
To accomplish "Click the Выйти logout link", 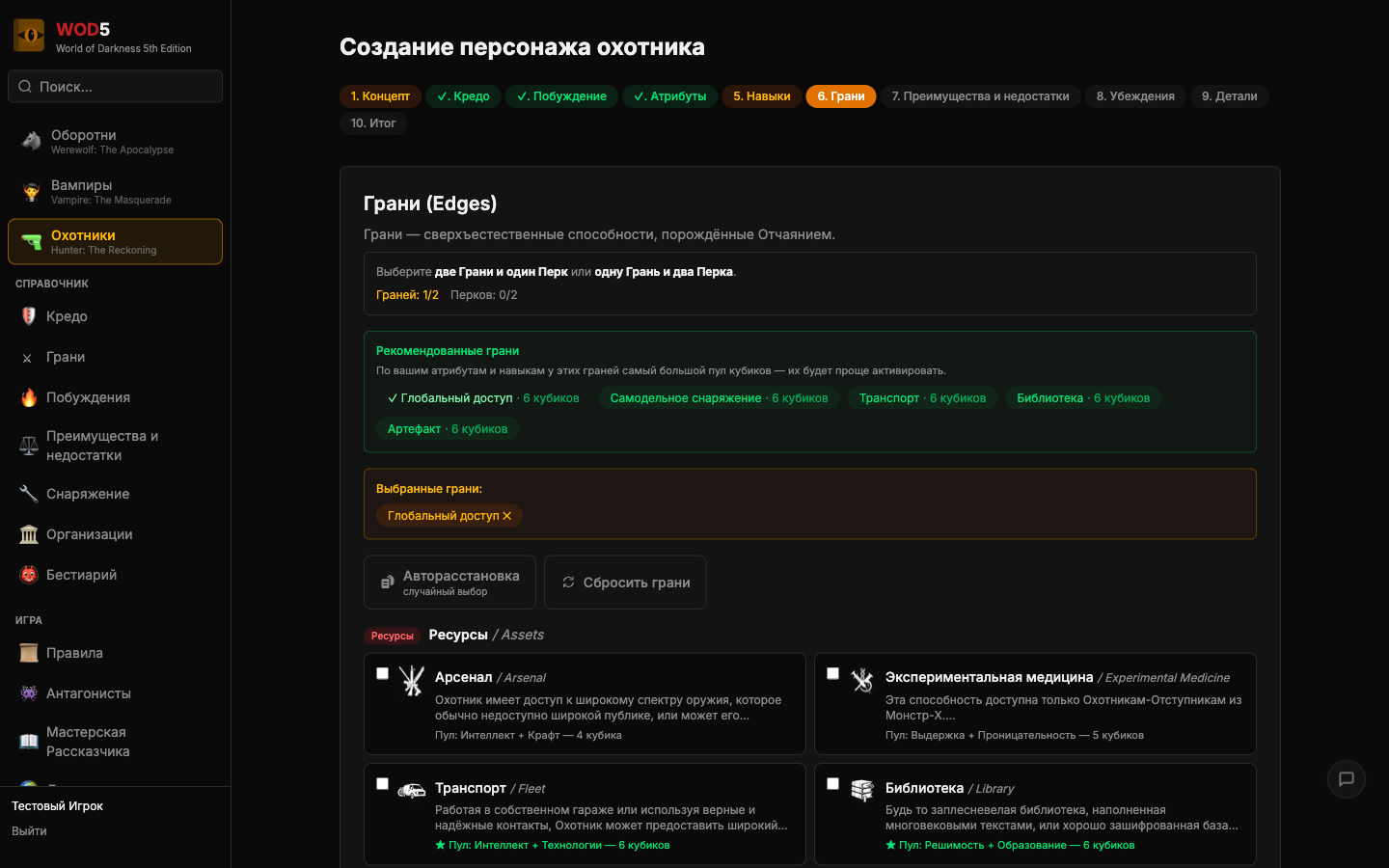I will click(29, 831).
